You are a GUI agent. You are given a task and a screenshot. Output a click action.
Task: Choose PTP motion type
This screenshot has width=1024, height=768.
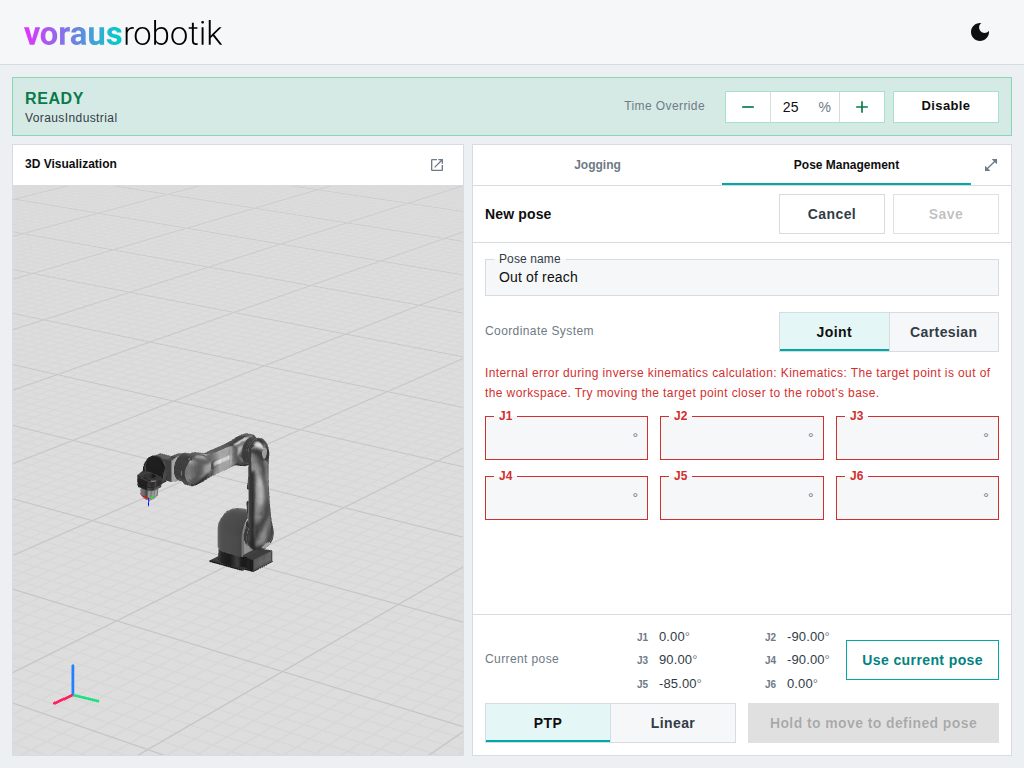tap(547, 723)
